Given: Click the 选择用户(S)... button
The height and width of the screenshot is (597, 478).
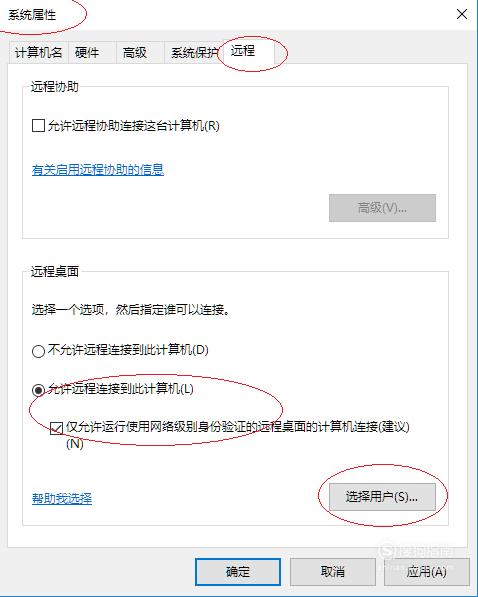Looking at the screenshot, I should click(x=382, y=497).
